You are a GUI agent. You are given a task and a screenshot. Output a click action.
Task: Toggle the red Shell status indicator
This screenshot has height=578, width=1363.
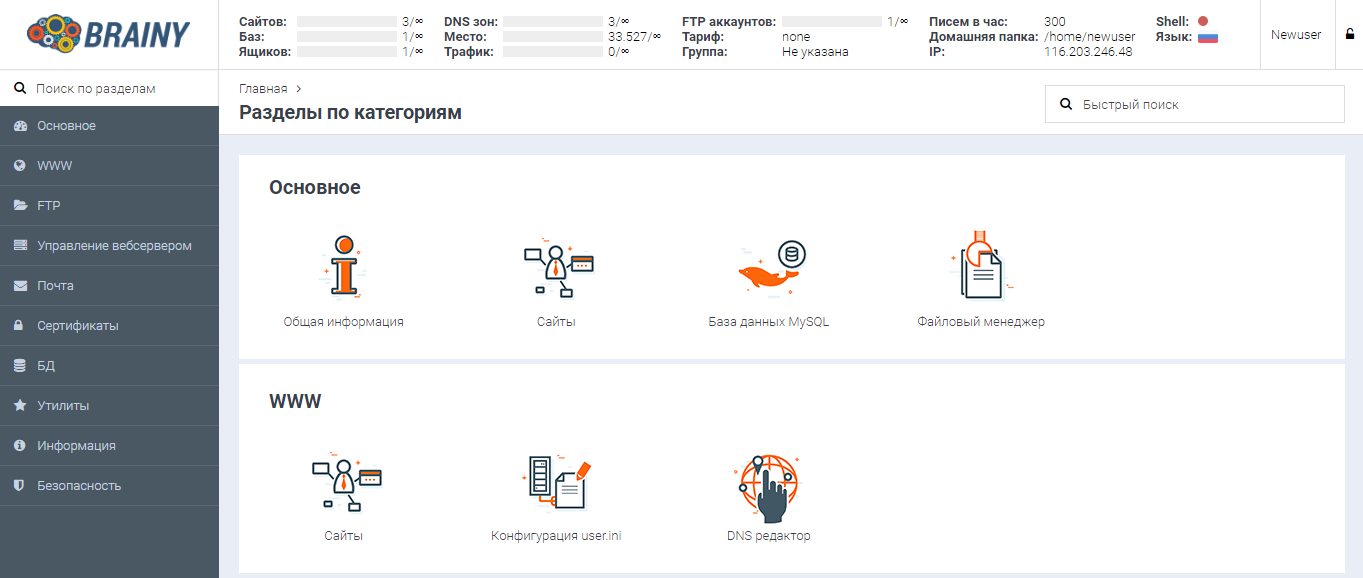(1203, 21)
